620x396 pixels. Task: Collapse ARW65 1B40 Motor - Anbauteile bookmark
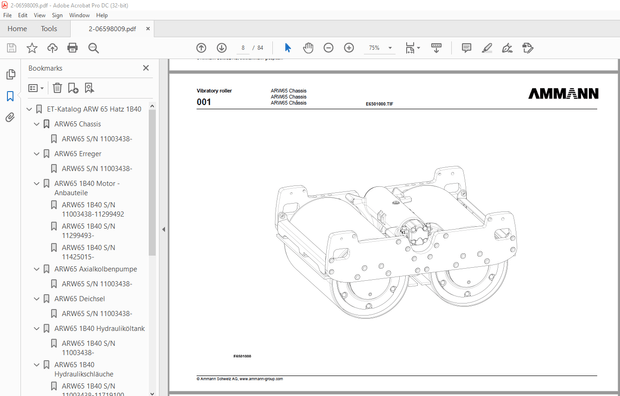pos(37,184)
